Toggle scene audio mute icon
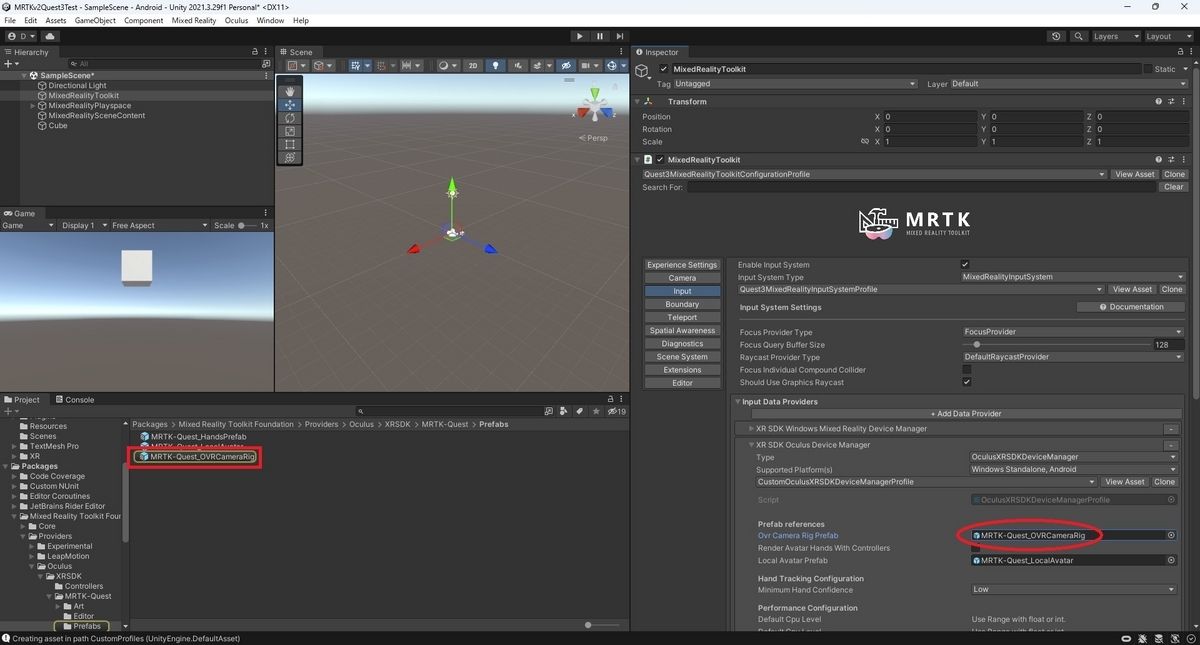 (x=517, y=66)
